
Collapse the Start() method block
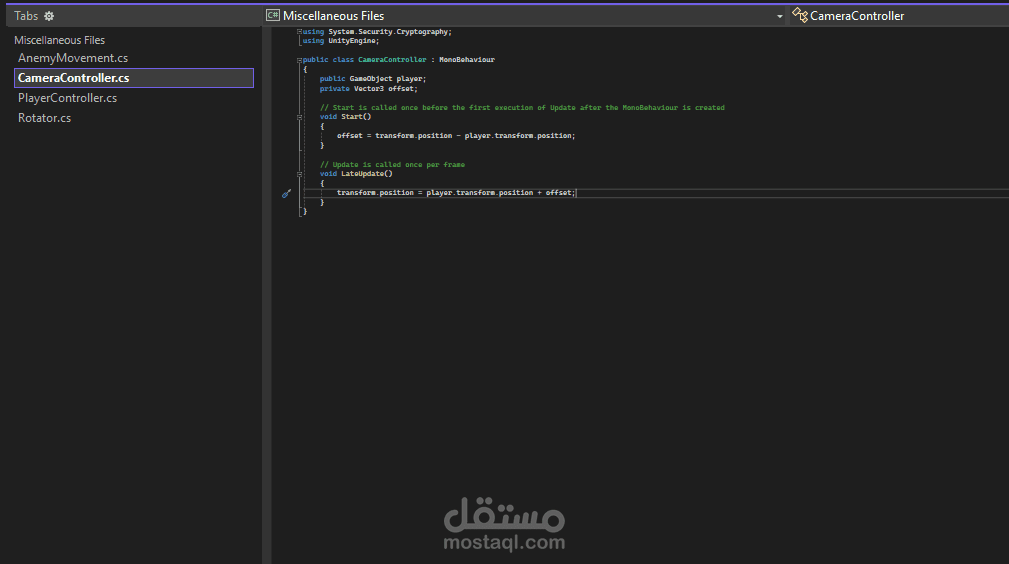[x=299, y=117]
